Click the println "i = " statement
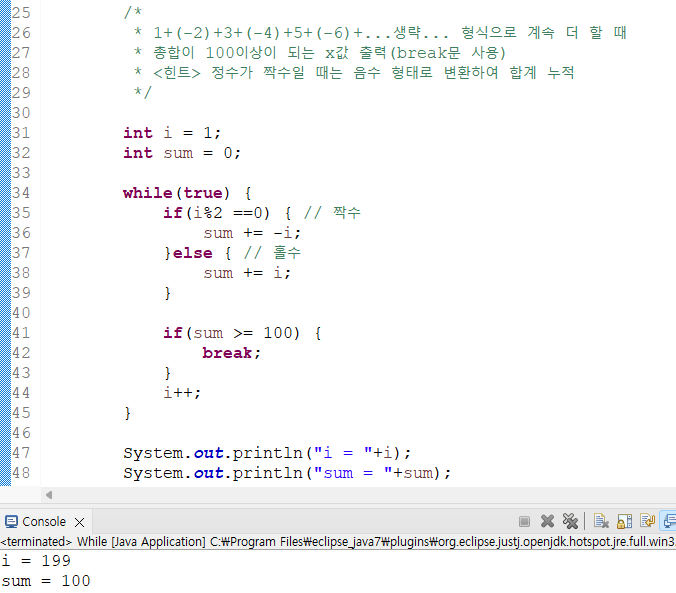This screenshot has height=593, width=676. (267, 453)
